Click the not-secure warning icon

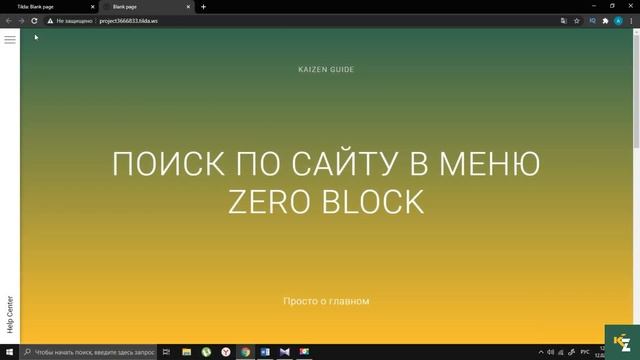click(50, 21)
